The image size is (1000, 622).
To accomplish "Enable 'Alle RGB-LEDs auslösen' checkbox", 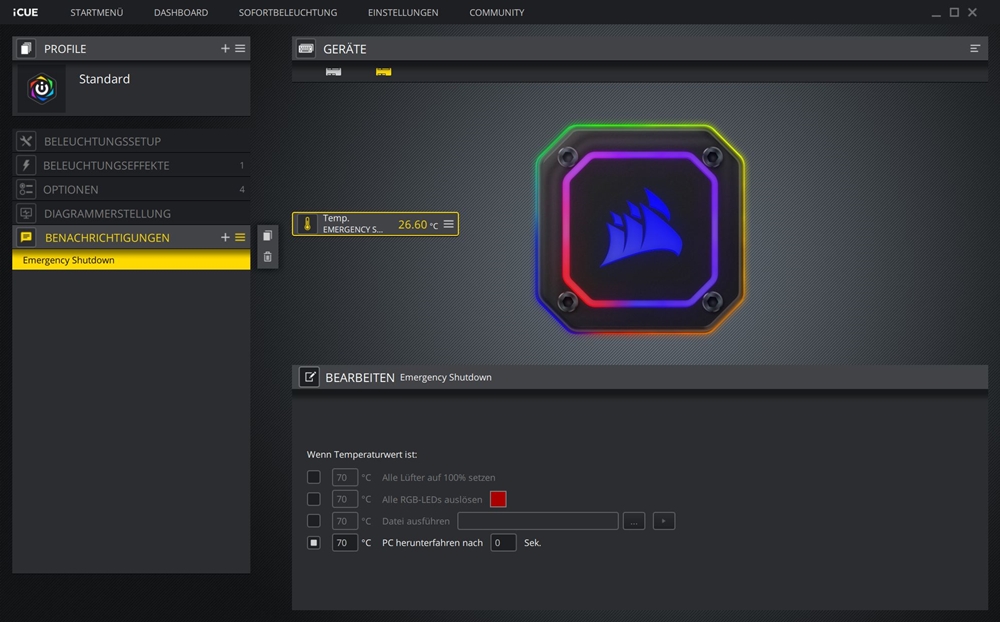I will (x=313, y=499).
